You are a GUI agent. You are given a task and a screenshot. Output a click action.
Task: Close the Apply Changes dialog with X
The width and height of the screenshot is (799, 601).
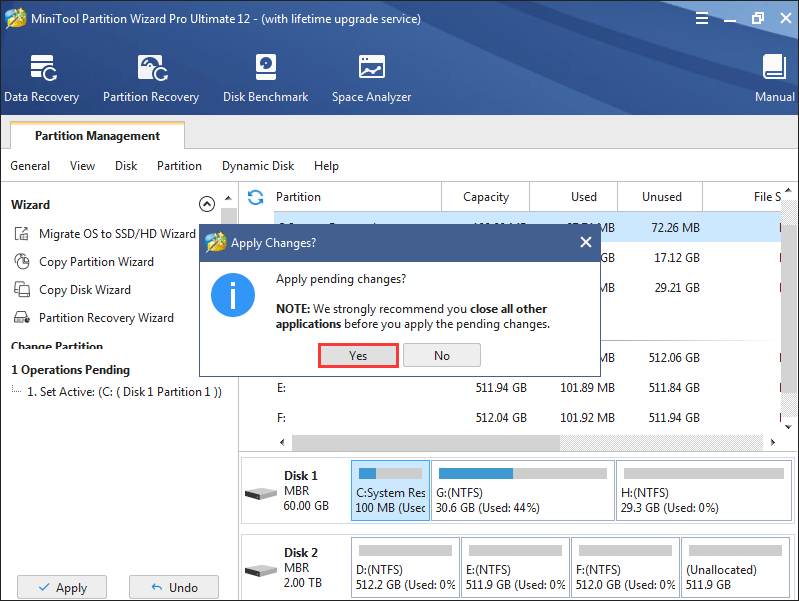pos(585,242)
